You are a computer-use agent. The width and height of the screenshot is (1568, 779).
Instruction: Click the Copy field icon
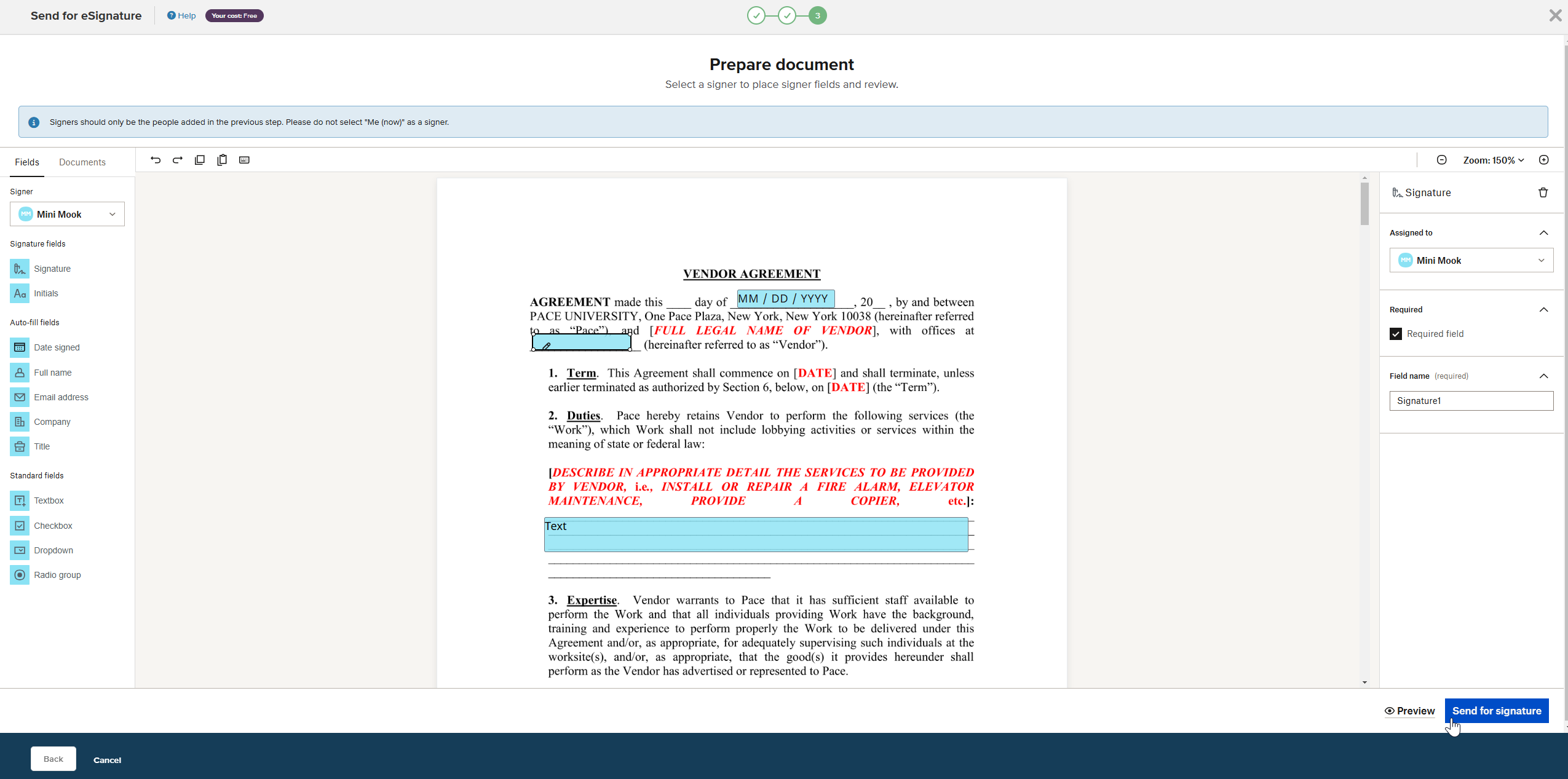pos(200,160)
